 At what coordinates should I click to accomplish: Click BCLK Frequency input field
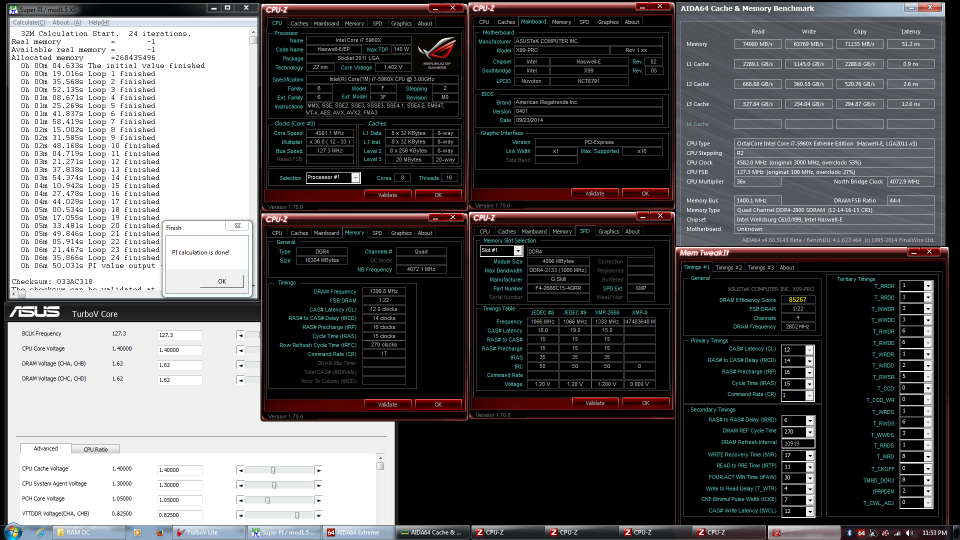click(x=180, y=335)
